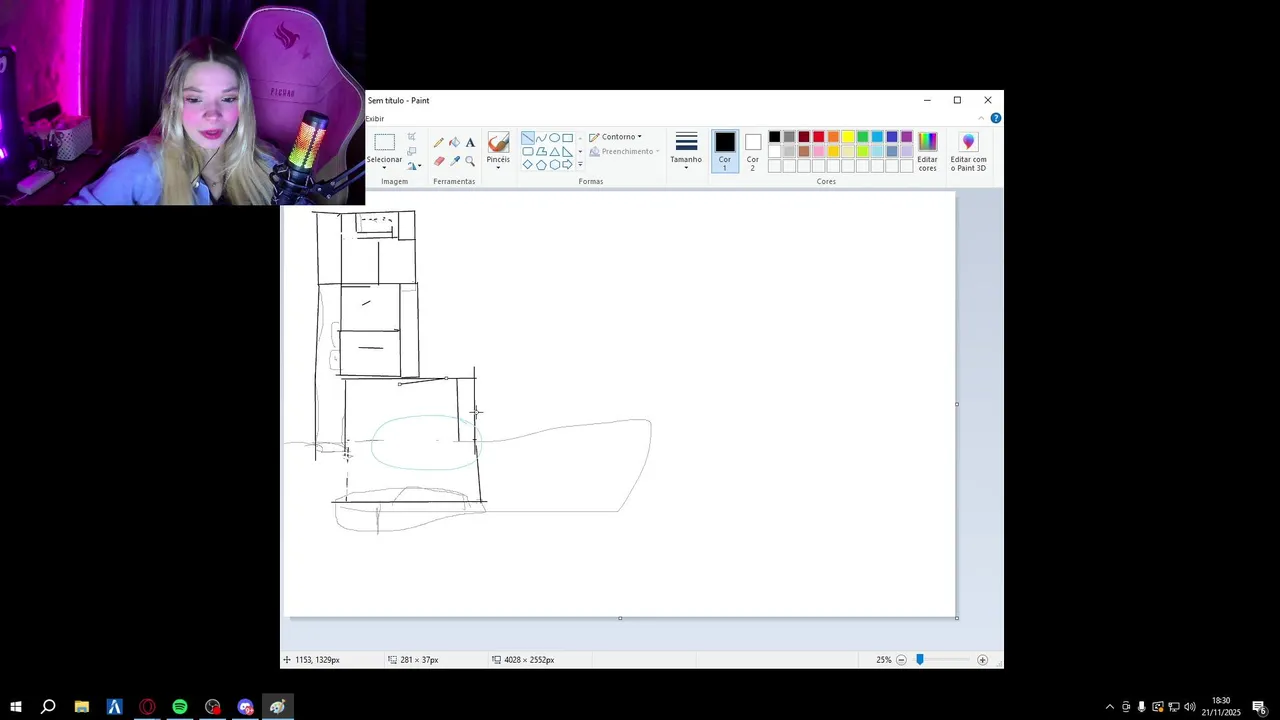This screenshot has width=1280, height=720.
Task: Pick the white color swatch
Action: 774,151
